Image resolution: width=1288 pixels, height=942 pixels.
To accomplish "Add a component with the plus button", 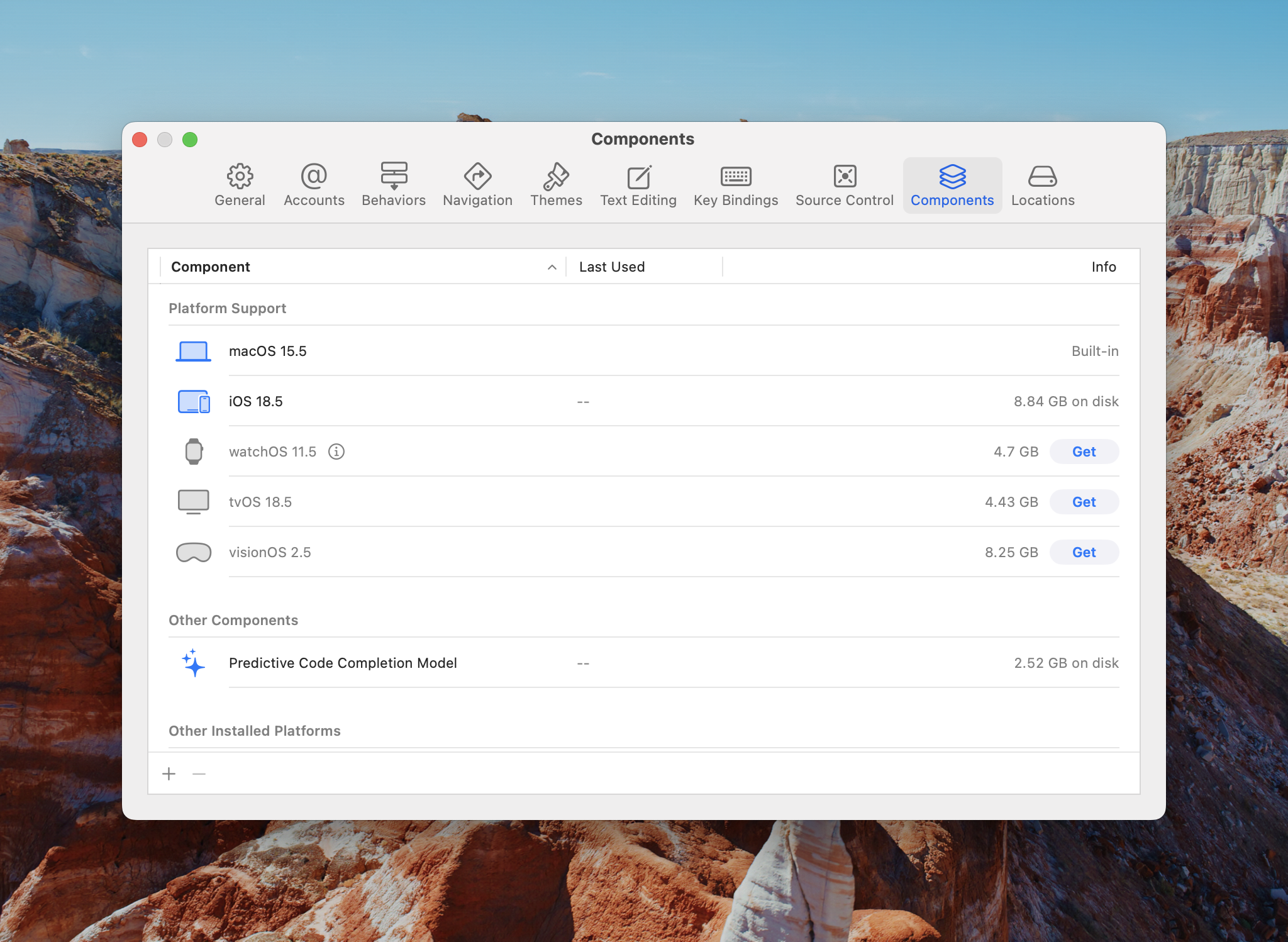I will pos(169,773).
